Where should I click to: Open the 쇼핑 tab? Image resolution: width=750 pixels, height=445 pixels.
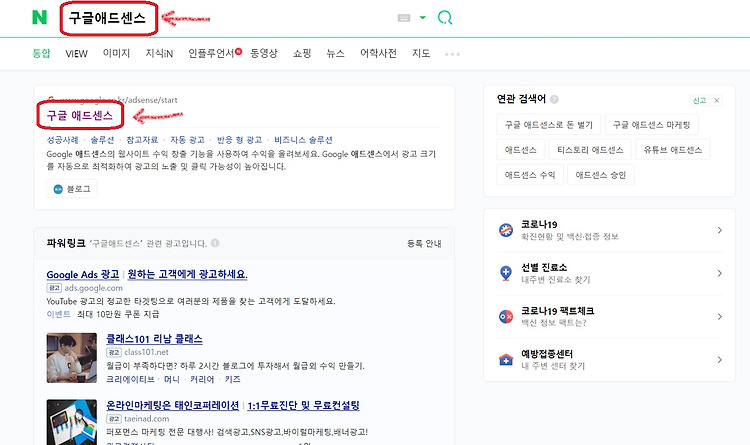pyautogui.click(x=302, y=53)
